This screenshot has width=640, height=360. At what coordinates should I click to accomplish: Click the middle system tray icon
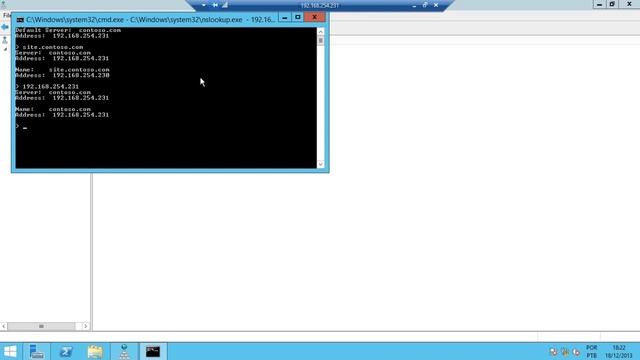coord(565,351)
